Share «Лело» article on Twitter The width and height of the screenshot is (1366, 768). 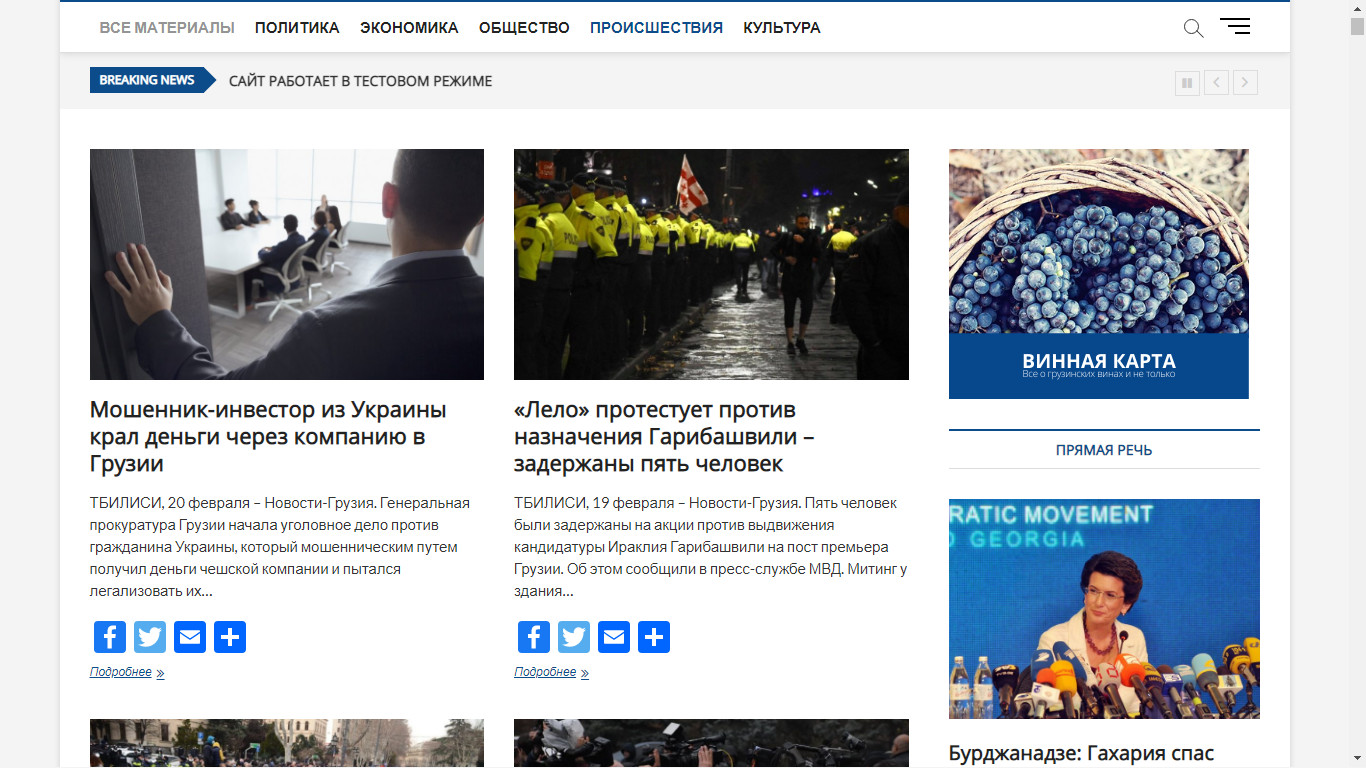coord(574,637)
